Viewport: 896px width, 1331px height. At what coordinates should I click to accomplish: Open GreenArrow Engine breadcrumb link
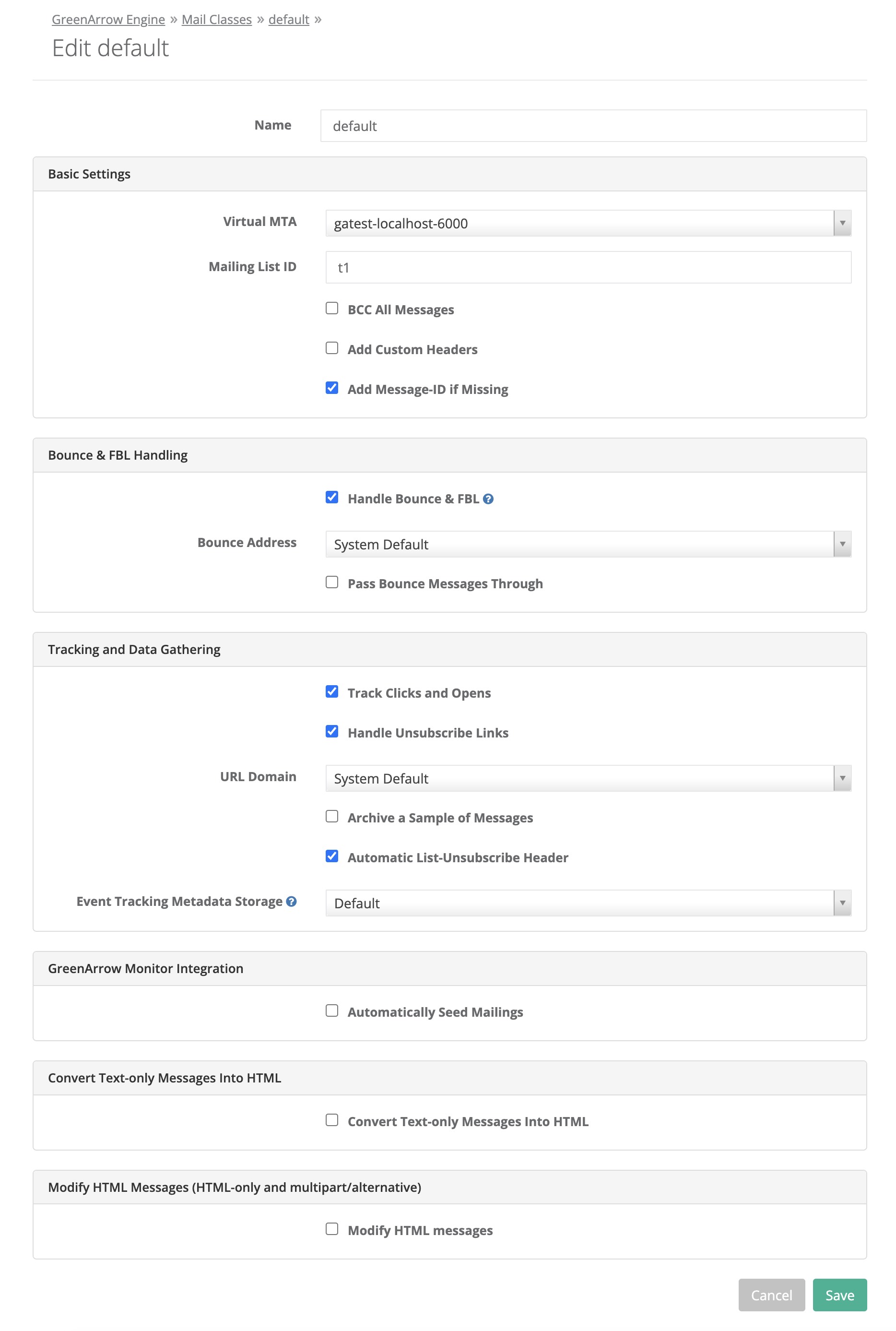pyautogui.click(x=108, y=19)
